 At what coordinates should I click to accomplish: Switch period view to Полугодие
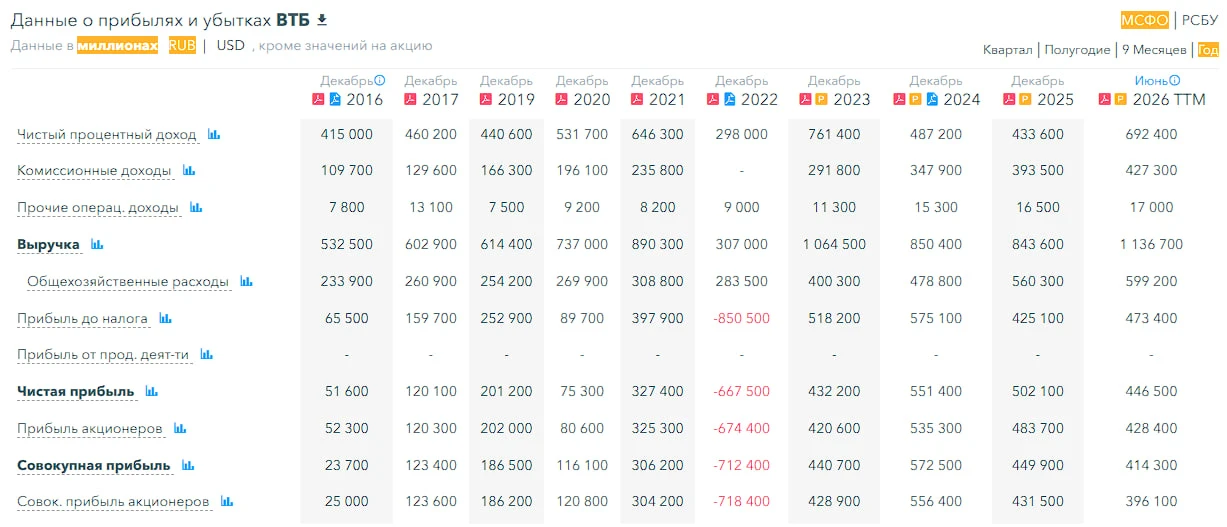click(1078, 50)
